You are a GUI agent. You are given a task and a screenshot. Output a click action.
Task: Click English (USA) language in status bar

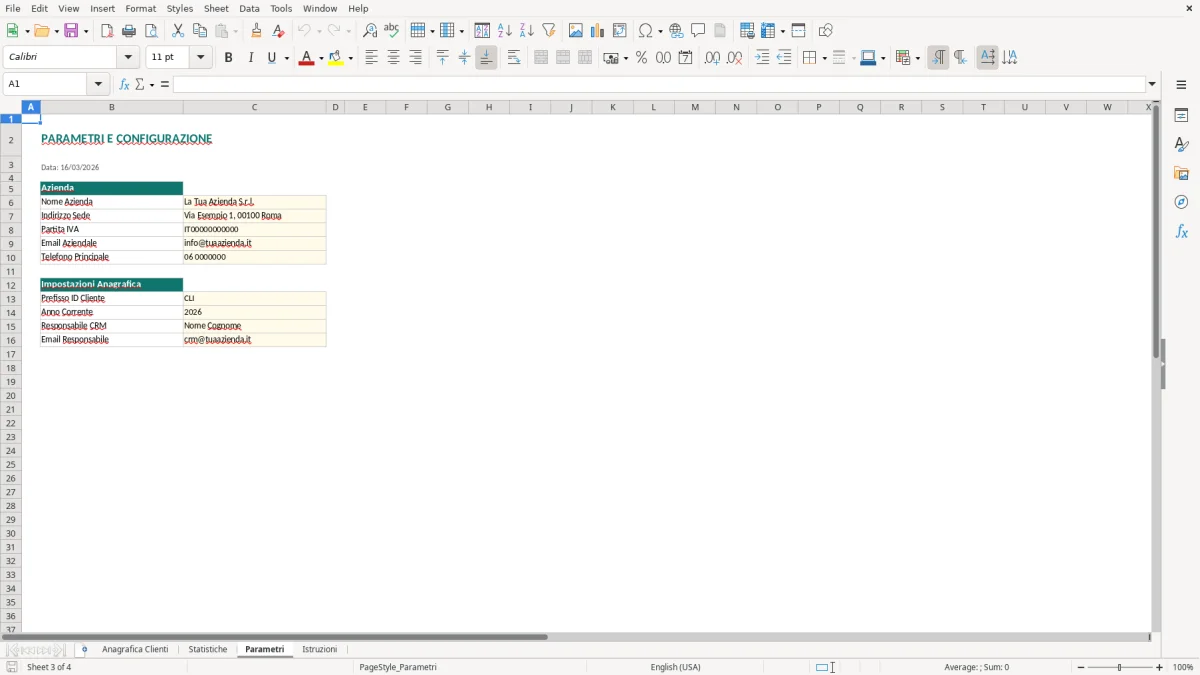tap(675, 667)
